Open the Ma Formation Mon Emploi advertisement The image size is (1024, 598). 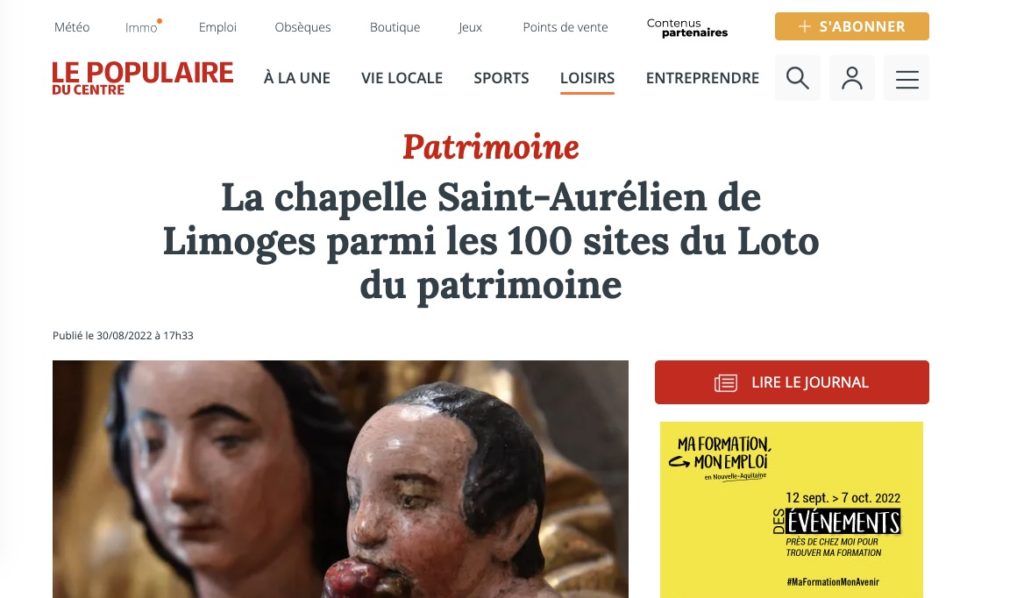pyautogui.click(x=791, y=509)
